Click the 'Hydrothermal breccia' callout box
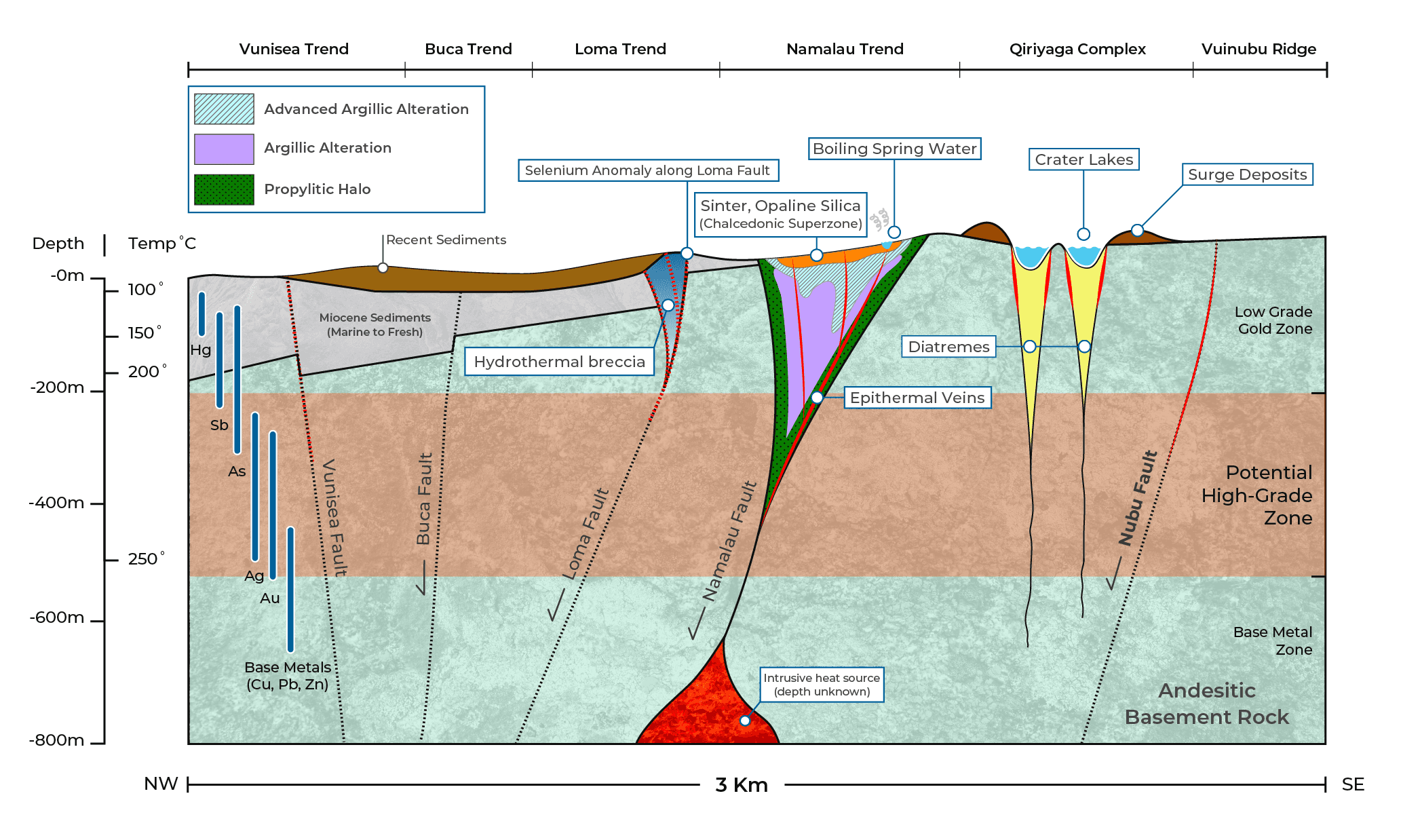1401x840 pixels. tap(559, 362)
